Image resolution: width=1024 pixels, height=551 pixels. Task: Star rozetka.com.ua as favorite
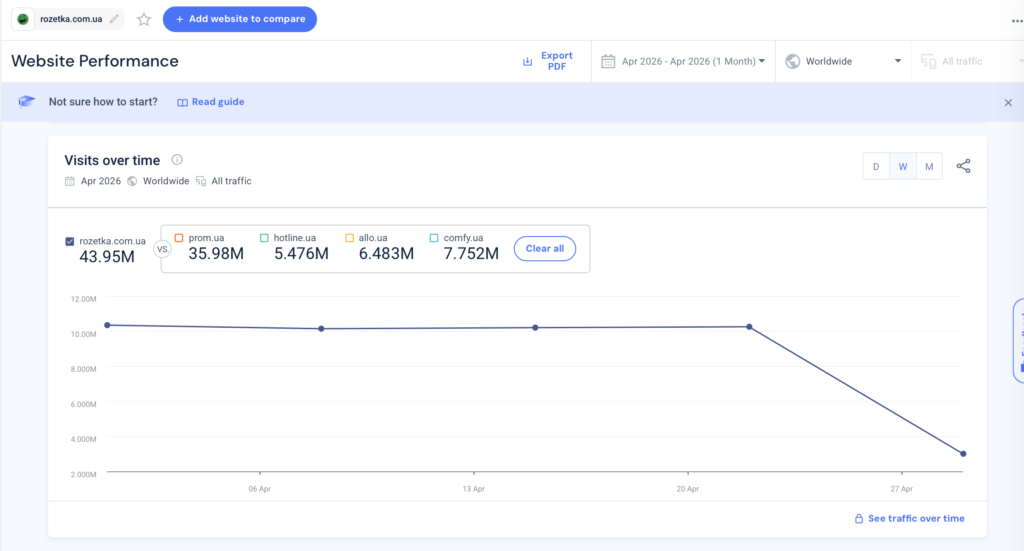pos(144,20)
